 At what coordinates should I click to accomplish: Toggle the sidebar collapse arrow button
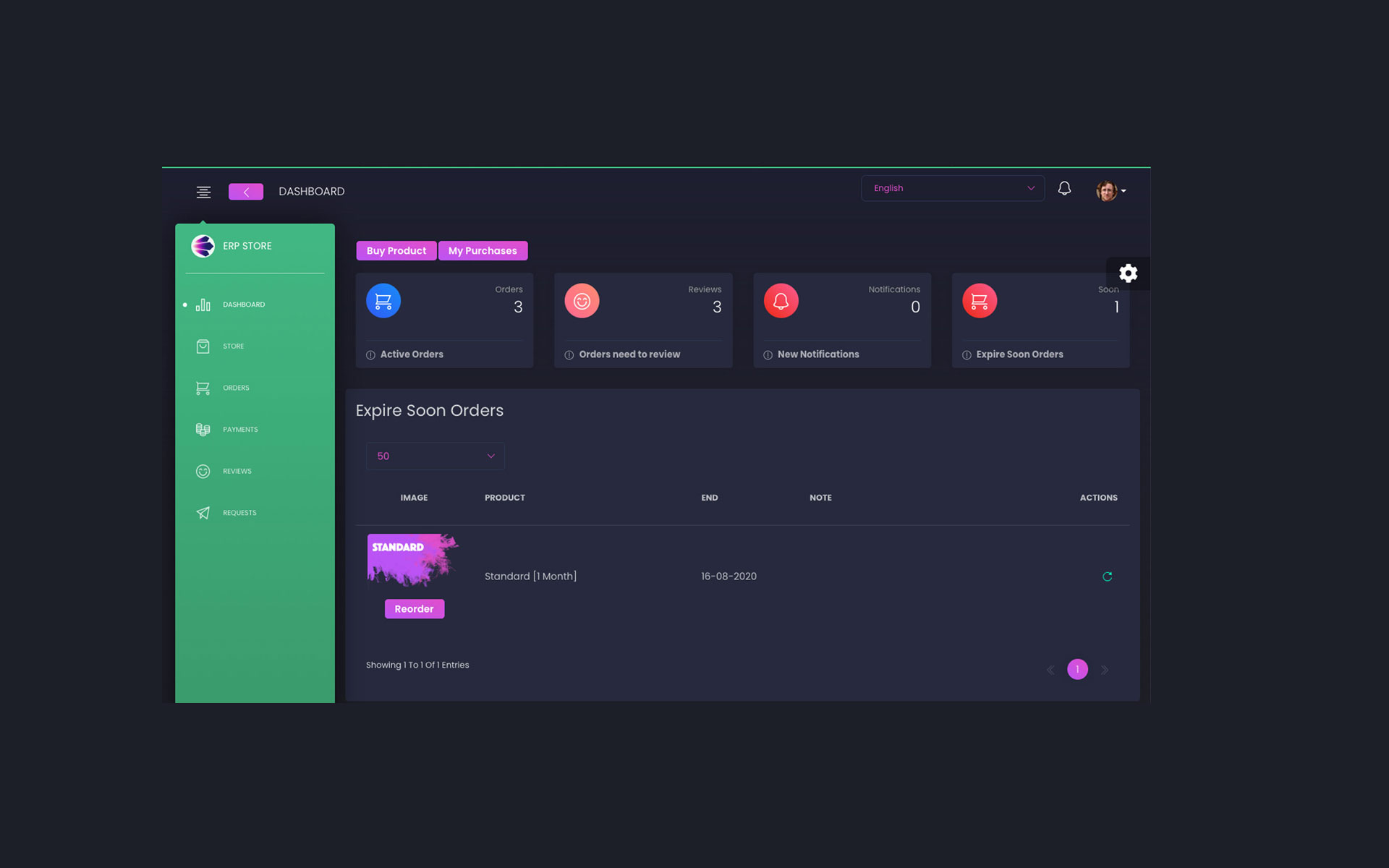click(246, 191)
